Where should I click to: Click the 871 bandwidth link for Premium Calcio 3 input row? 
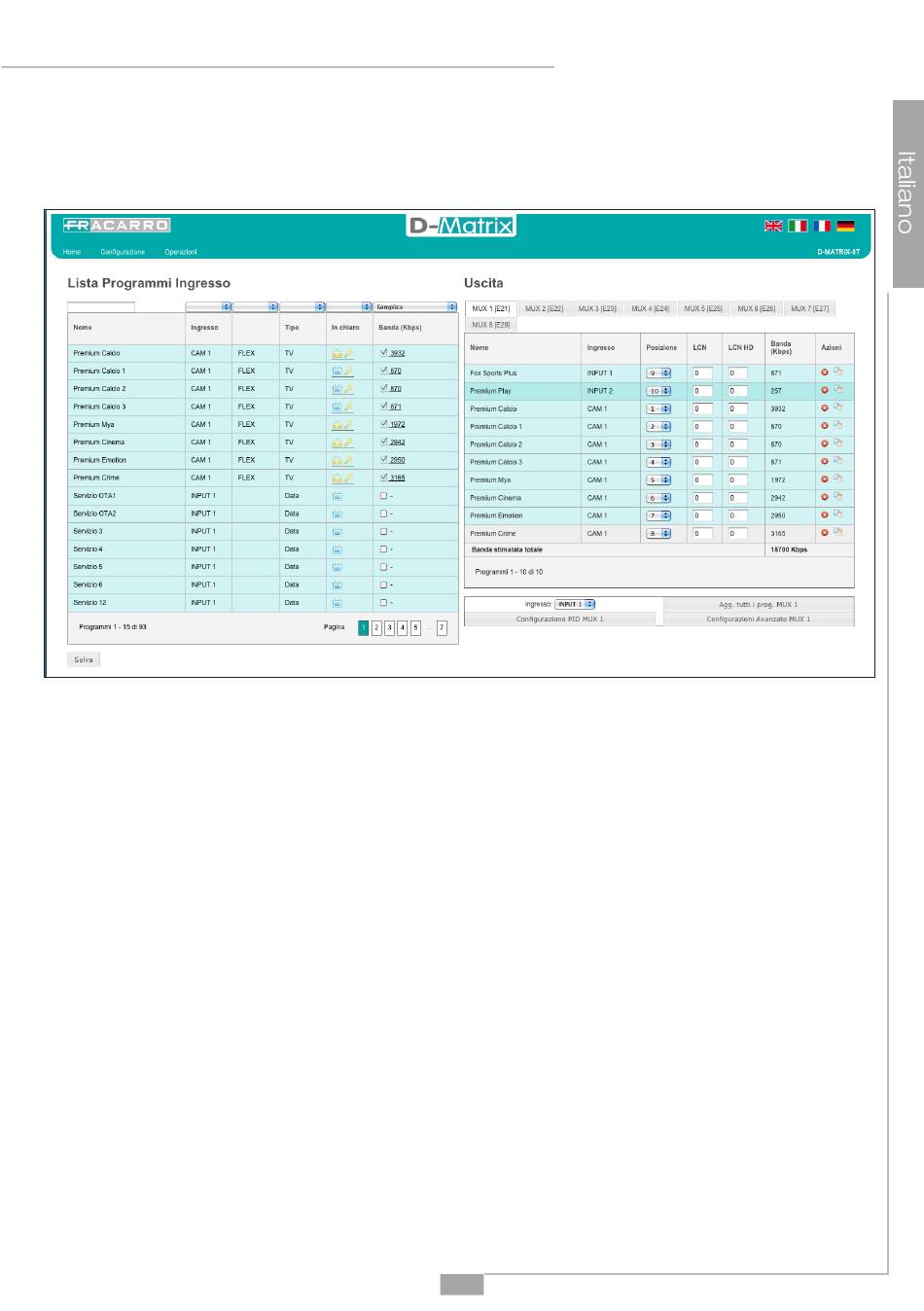click(x=395, y=407)
